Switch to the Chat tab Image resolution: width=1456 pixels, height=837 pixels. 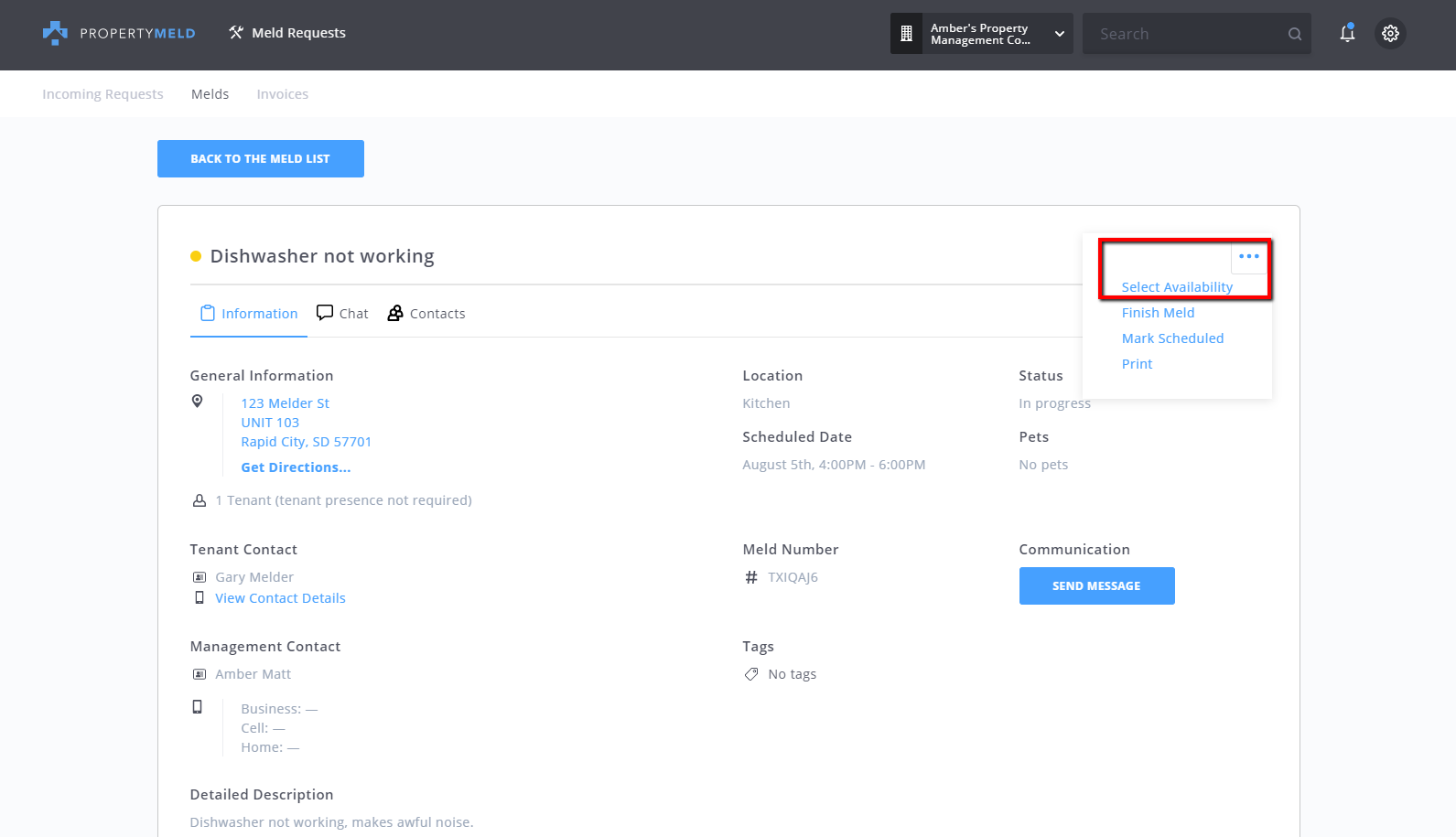[x=342, y=314]
